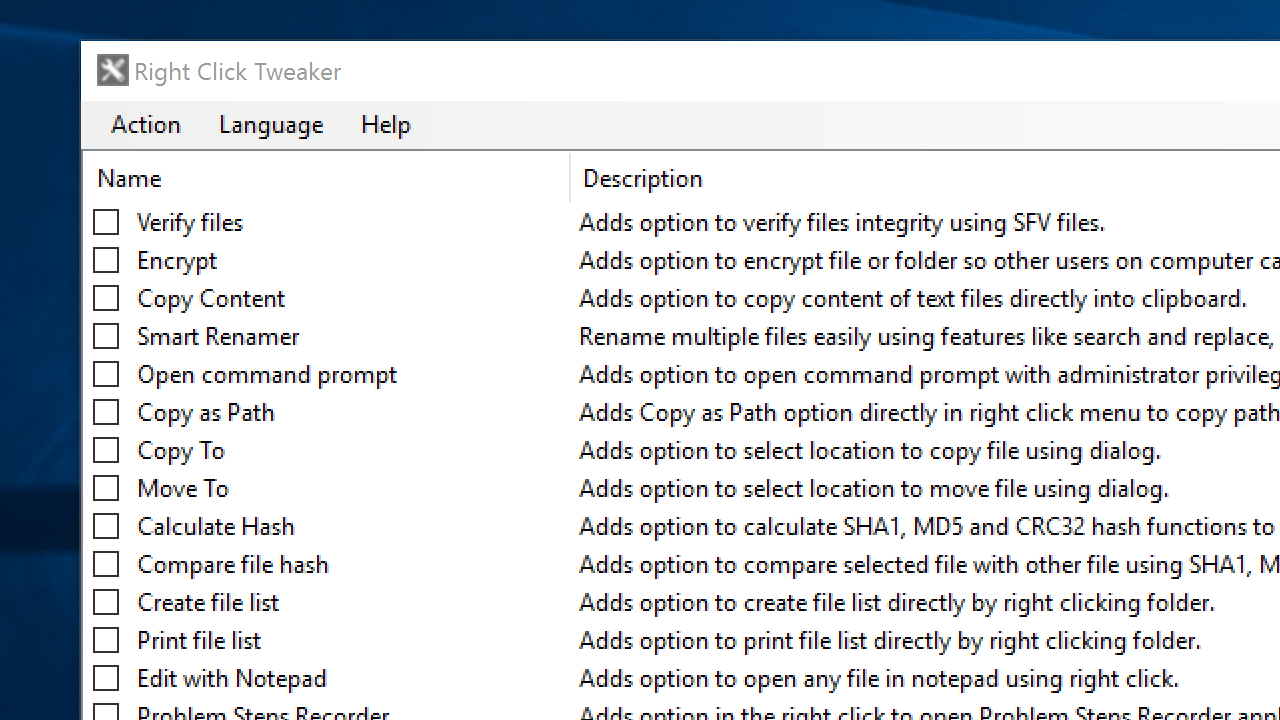
Task: Open the Help menu
Action: pyautogui.click(x=386, y=125)
